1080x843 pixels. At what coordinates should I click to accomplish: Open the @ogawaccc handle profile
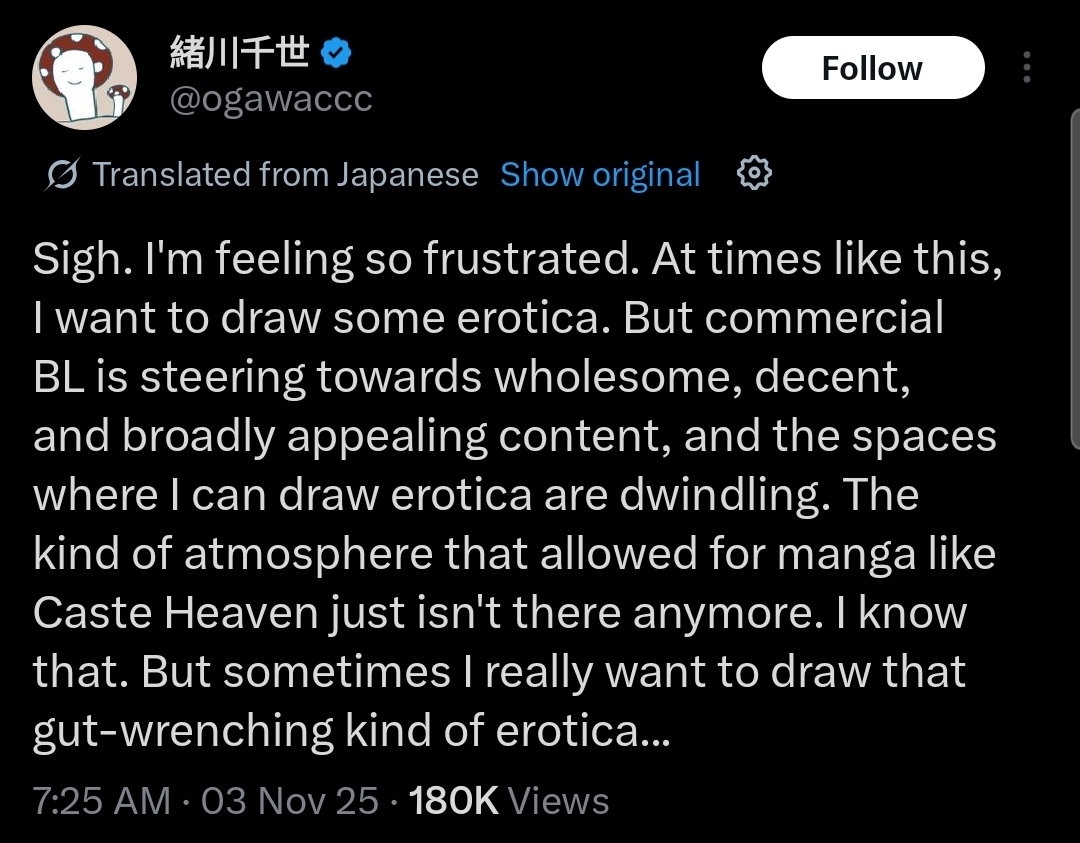point(271,99)
